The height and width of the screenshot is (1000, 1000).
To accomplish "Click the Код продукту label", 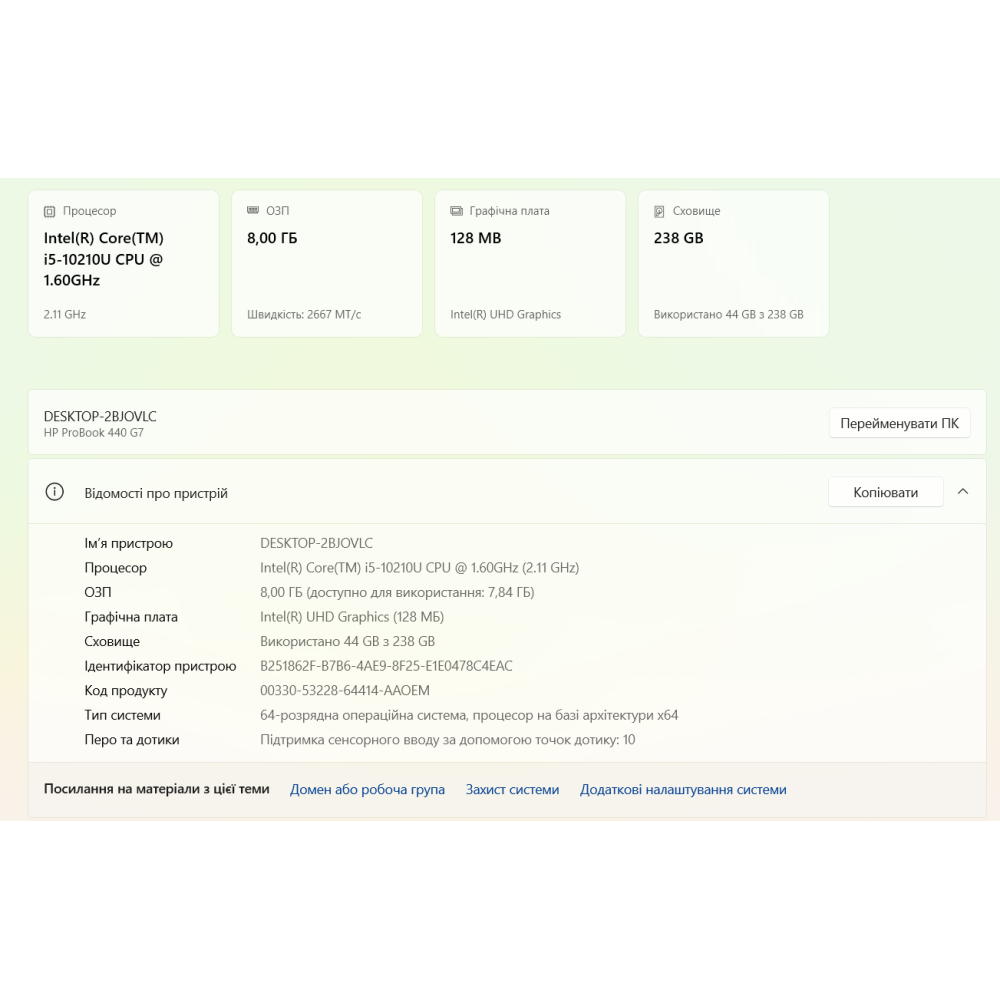I will click(x=126, y=691).
